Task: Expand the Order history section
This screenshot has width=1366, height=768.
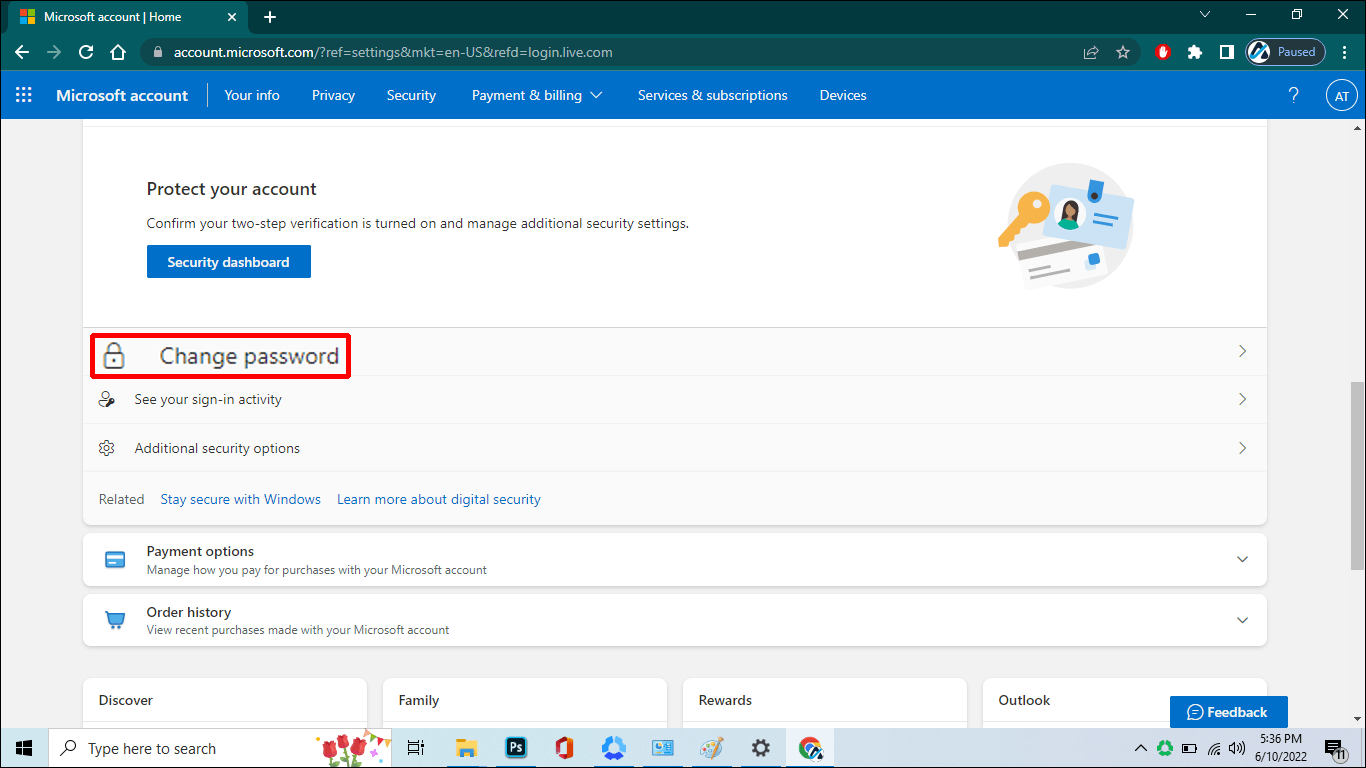Action: 1242,620
